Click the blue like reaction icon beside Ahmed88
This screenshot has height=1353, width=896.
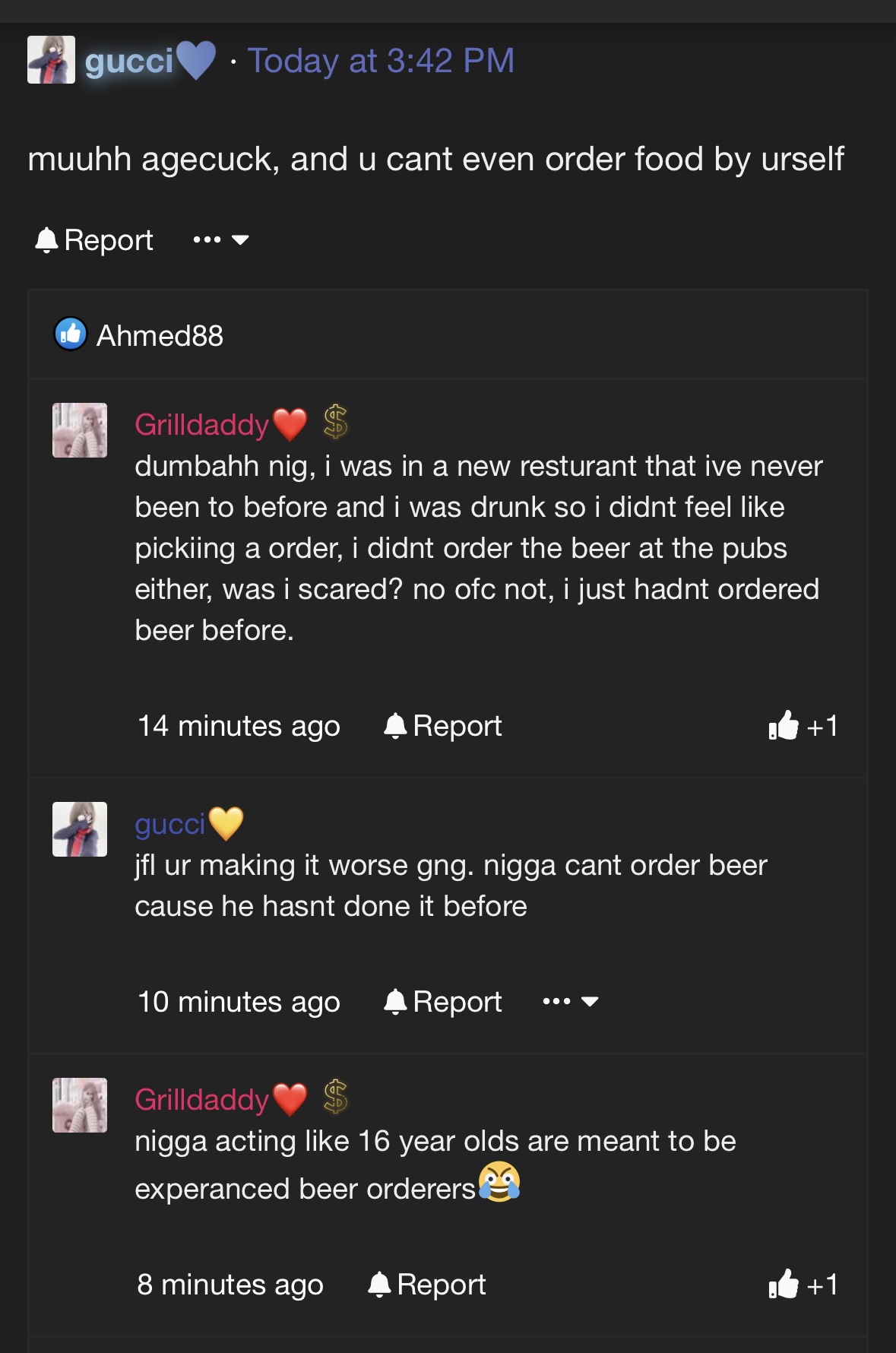(x=71, y=334)
